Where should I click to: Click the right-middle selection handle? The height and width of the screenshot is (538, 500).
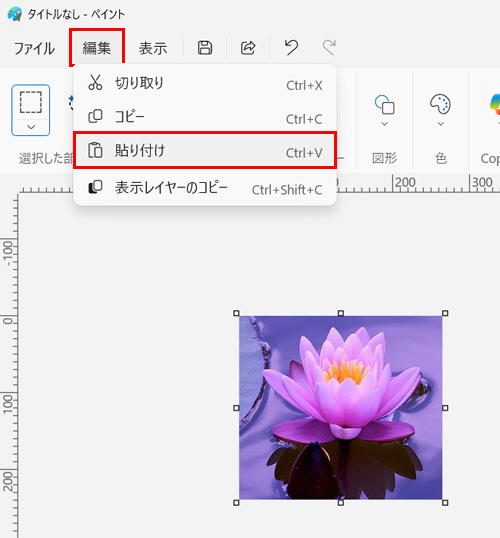(445, 408)
